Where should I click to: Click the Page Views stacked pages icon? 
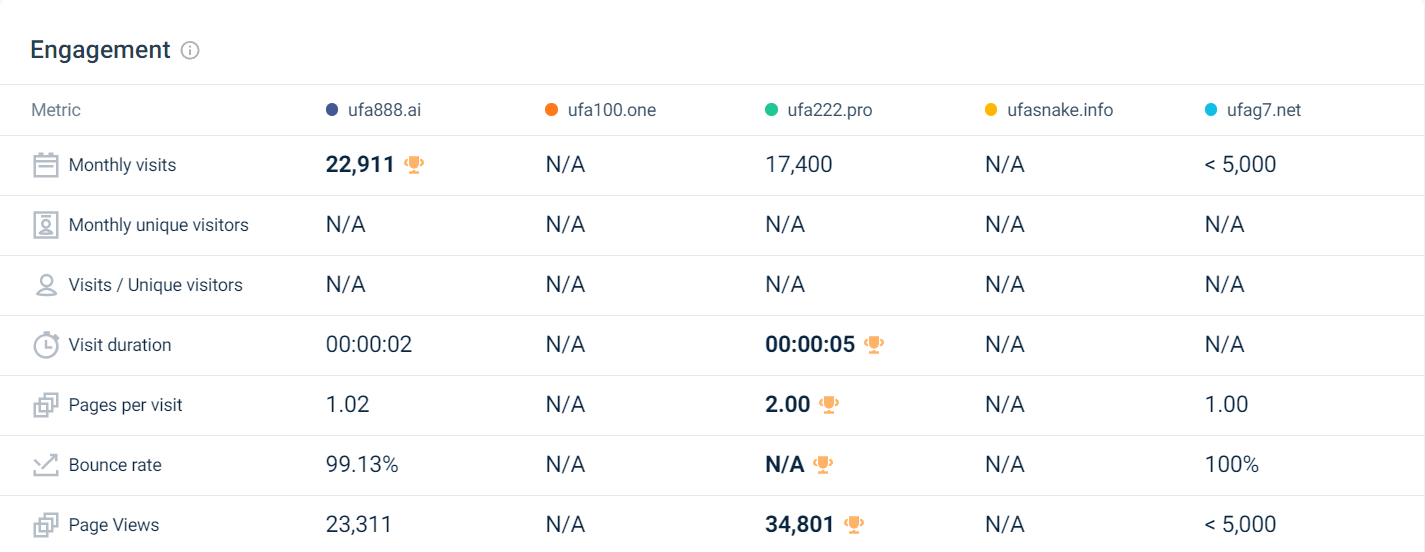(46, 525)
